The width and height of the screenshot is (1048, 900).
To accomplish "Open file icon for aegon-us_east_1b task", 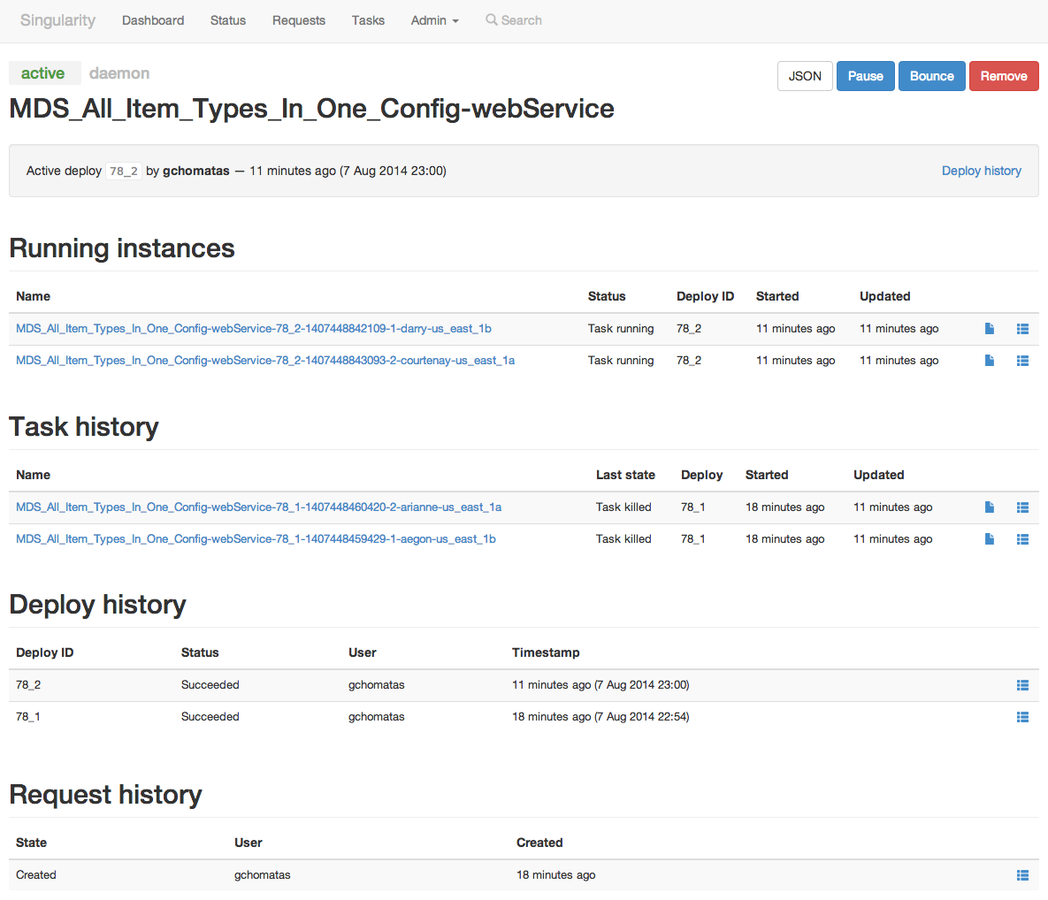I will click(989, 539).
